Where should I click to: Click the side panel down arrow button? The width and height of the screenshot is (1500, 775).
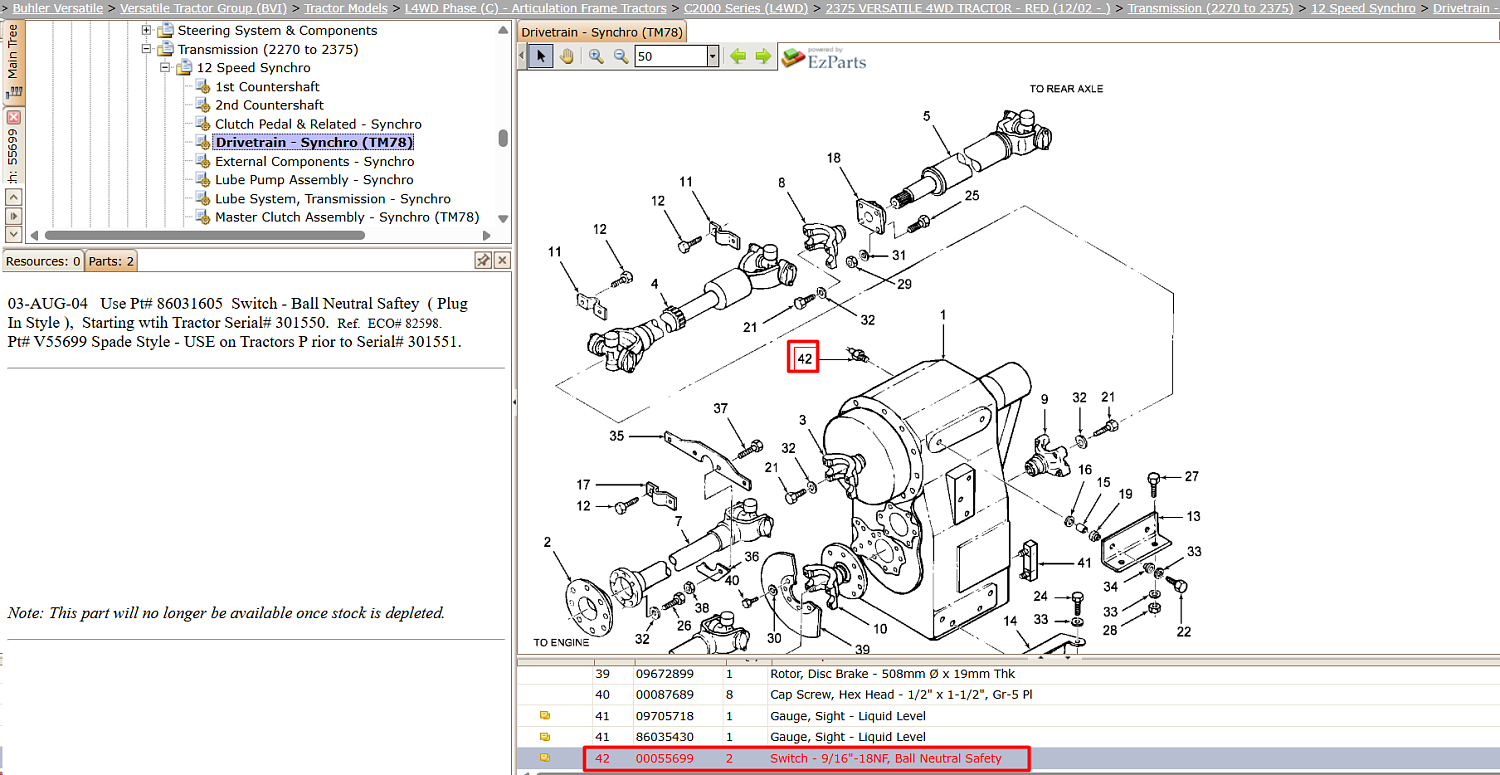13,233
